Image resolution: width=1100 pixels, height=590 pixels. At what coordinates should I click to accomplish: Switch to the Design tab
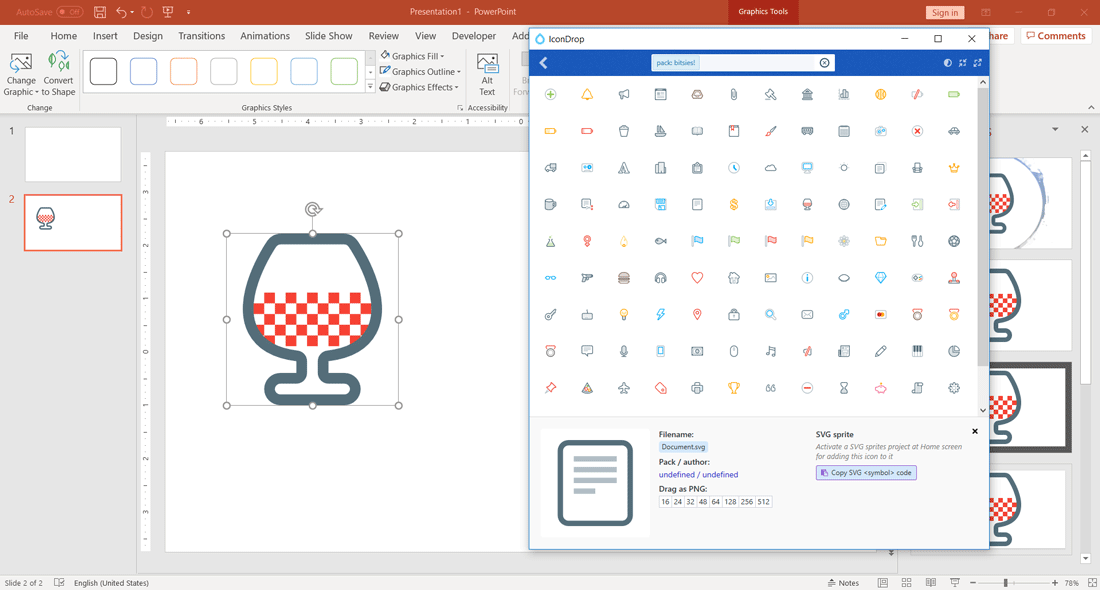tap(147, 36)
